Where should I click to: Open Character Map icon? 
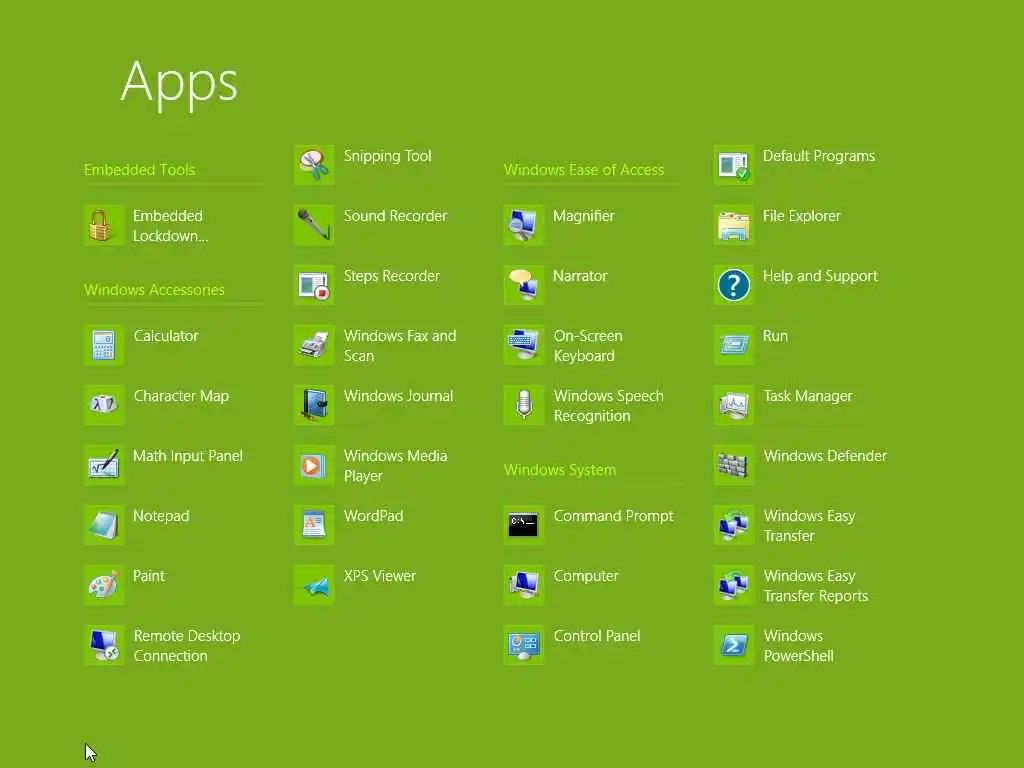[104, 406]
